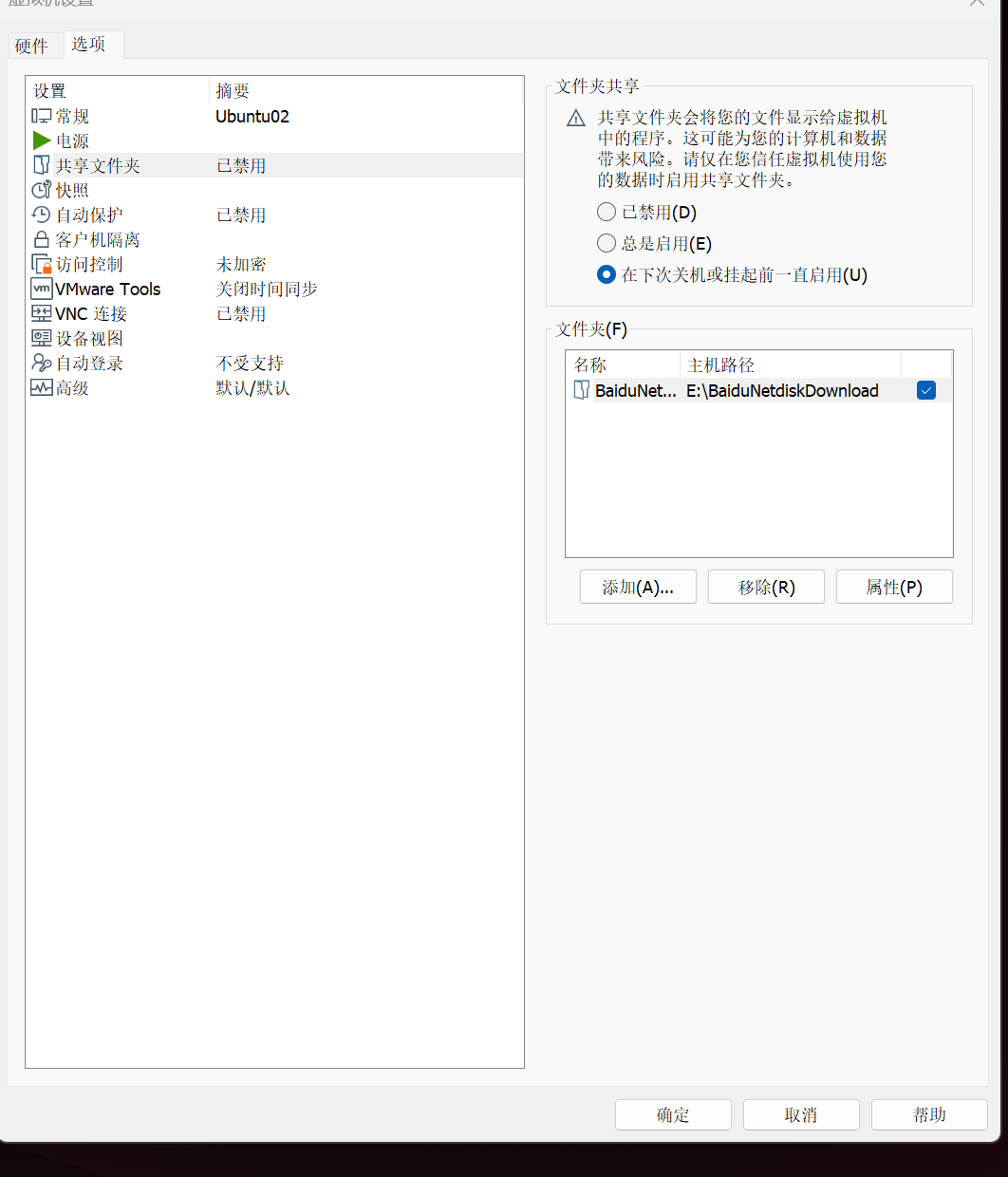Click the VNC 连接 icon
This screenshot has height=1177, width=1008.
point(41,313)
